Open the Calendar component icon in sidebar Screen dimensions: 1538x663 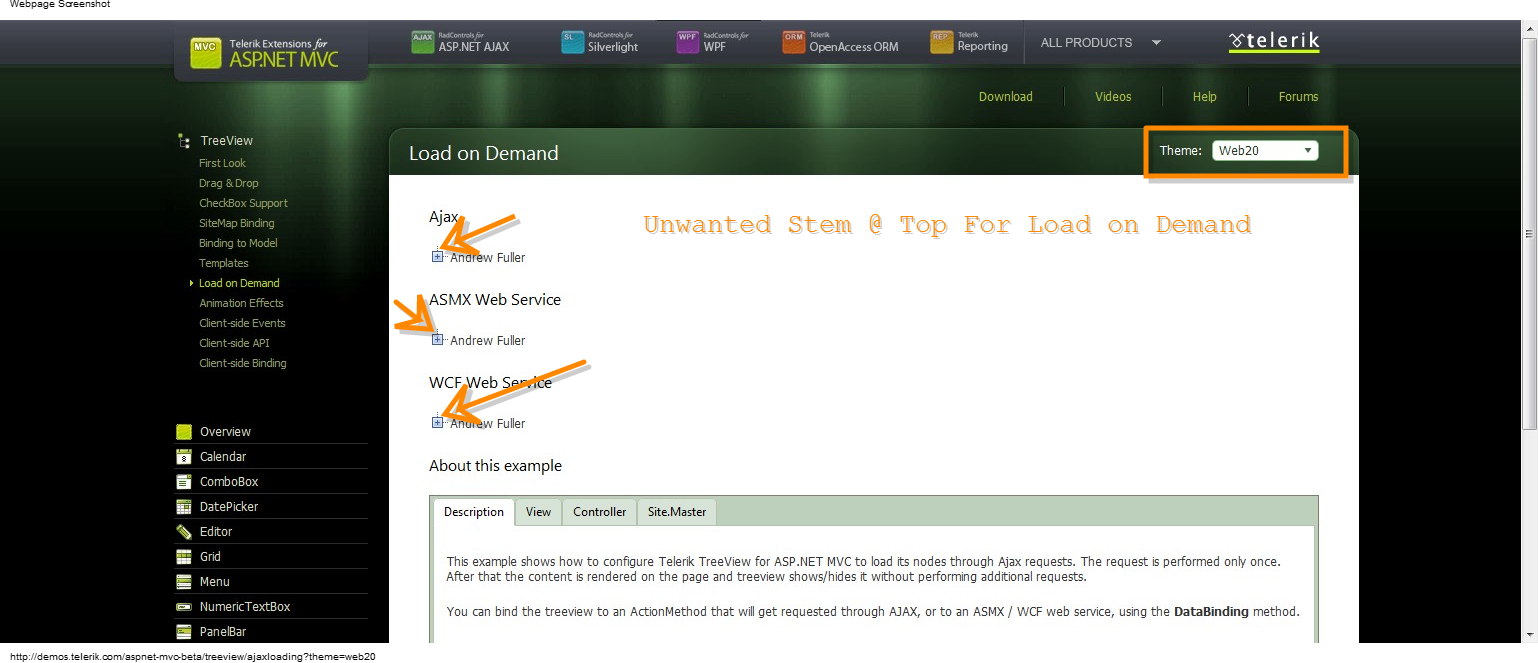click(184, 457)
